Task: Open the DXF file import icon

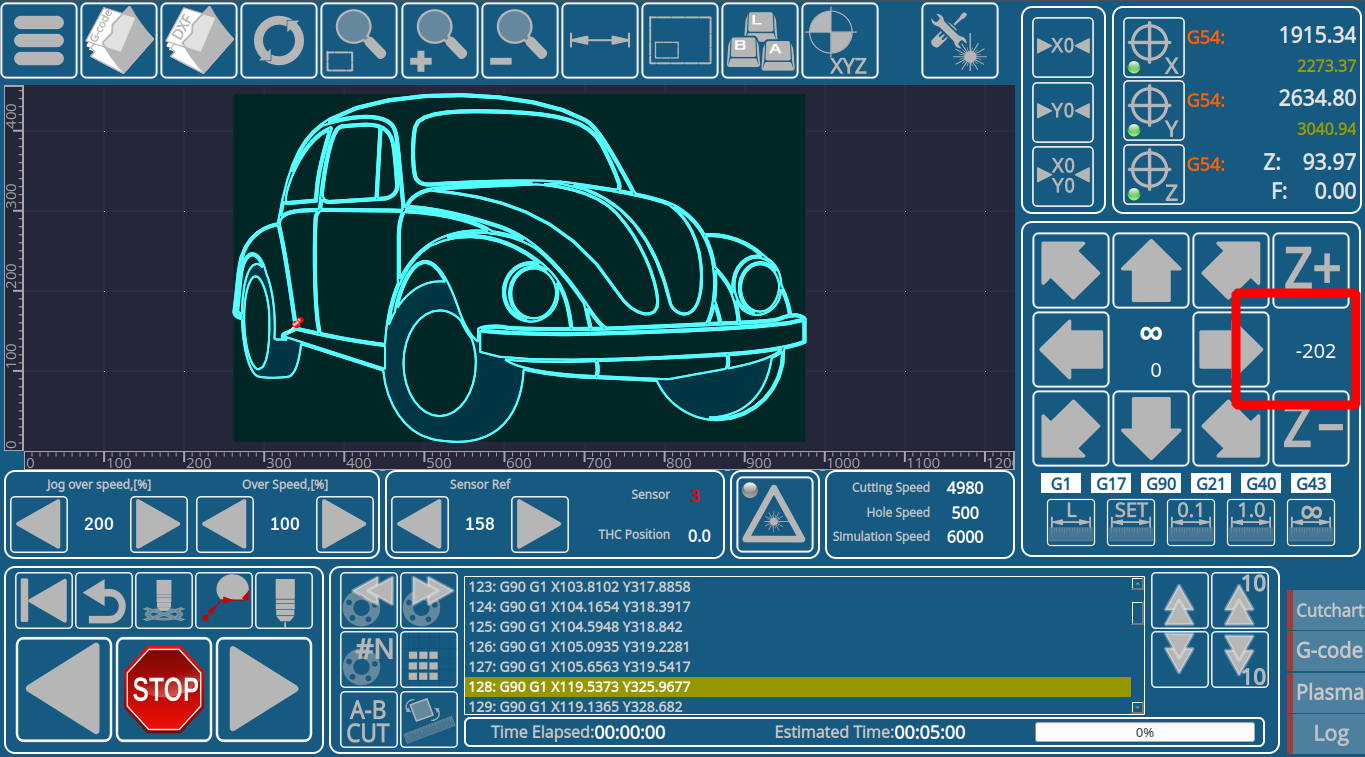Action: [199, 41]
